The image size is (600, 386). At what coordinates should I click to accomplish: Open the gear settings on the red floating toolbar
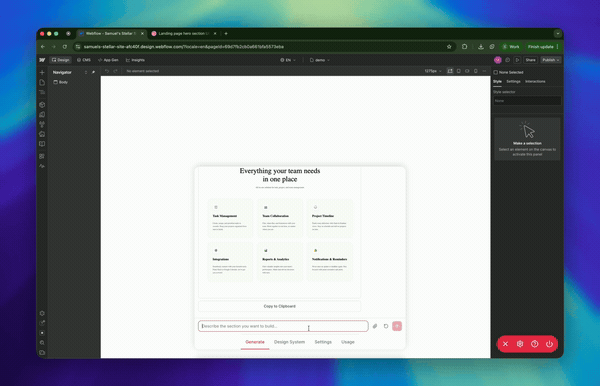click(520, 344)
